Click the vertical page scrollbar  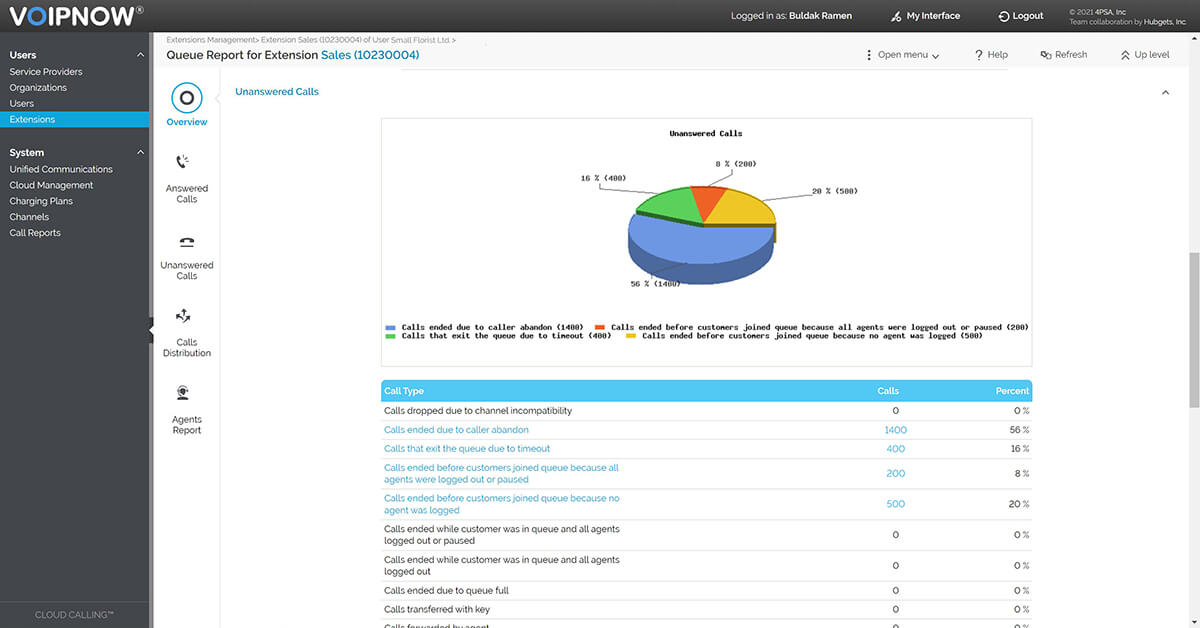click(1194, 330)
